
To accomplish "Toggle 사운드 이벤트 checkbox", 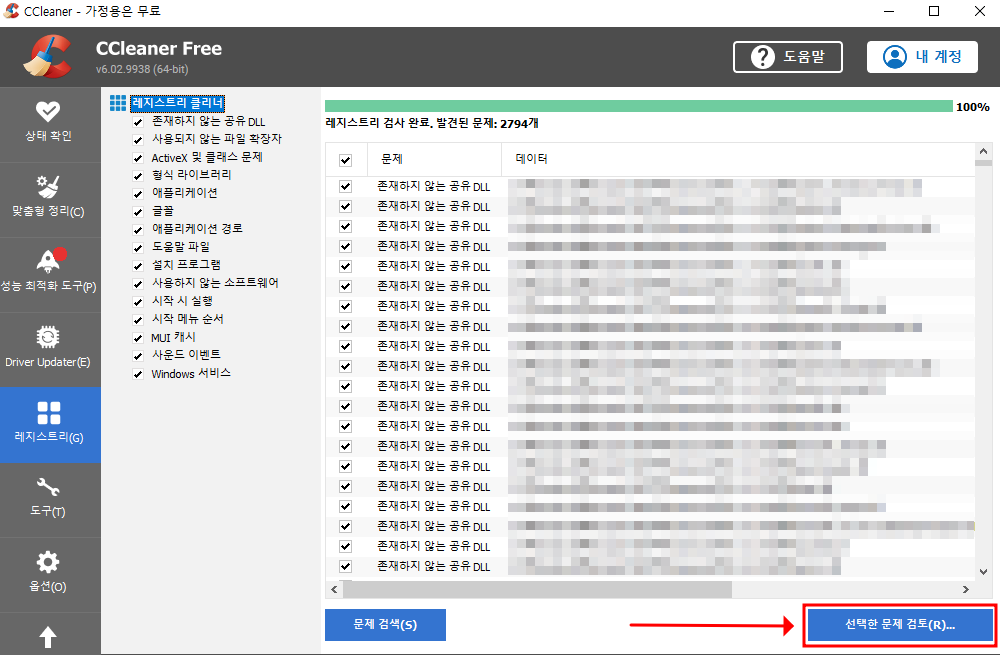I will click(x=138, y=356).
